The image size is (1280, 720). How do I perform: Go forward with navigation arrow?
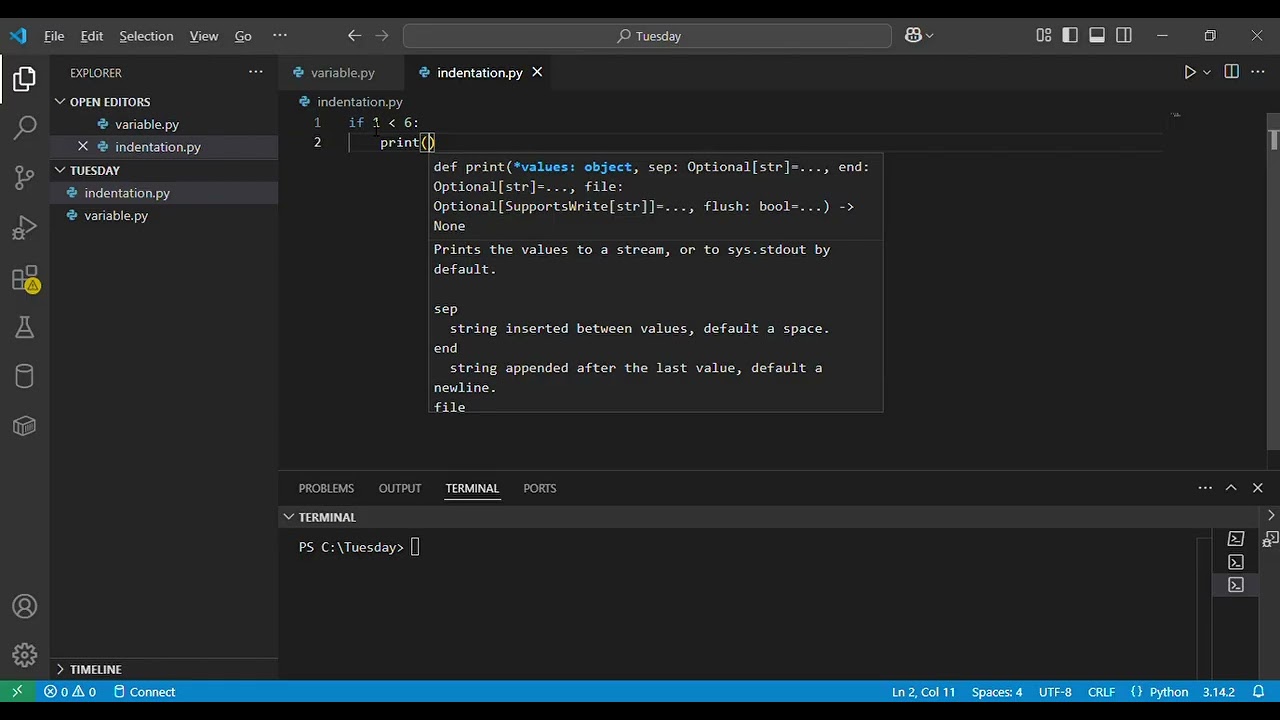click(381, 35)
